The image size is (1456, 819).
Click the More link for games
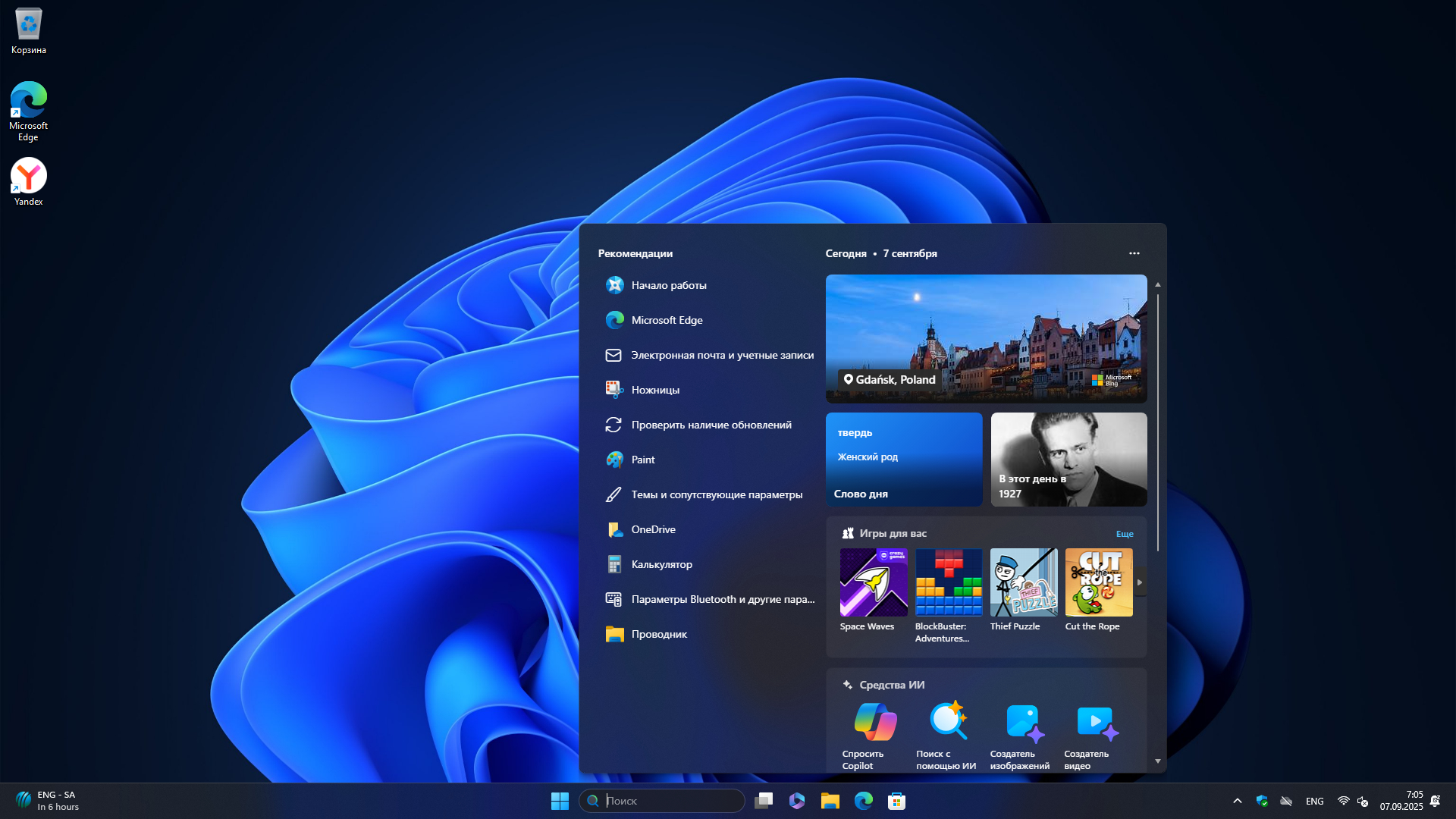pyautogui.click(x=1124, y=534)
